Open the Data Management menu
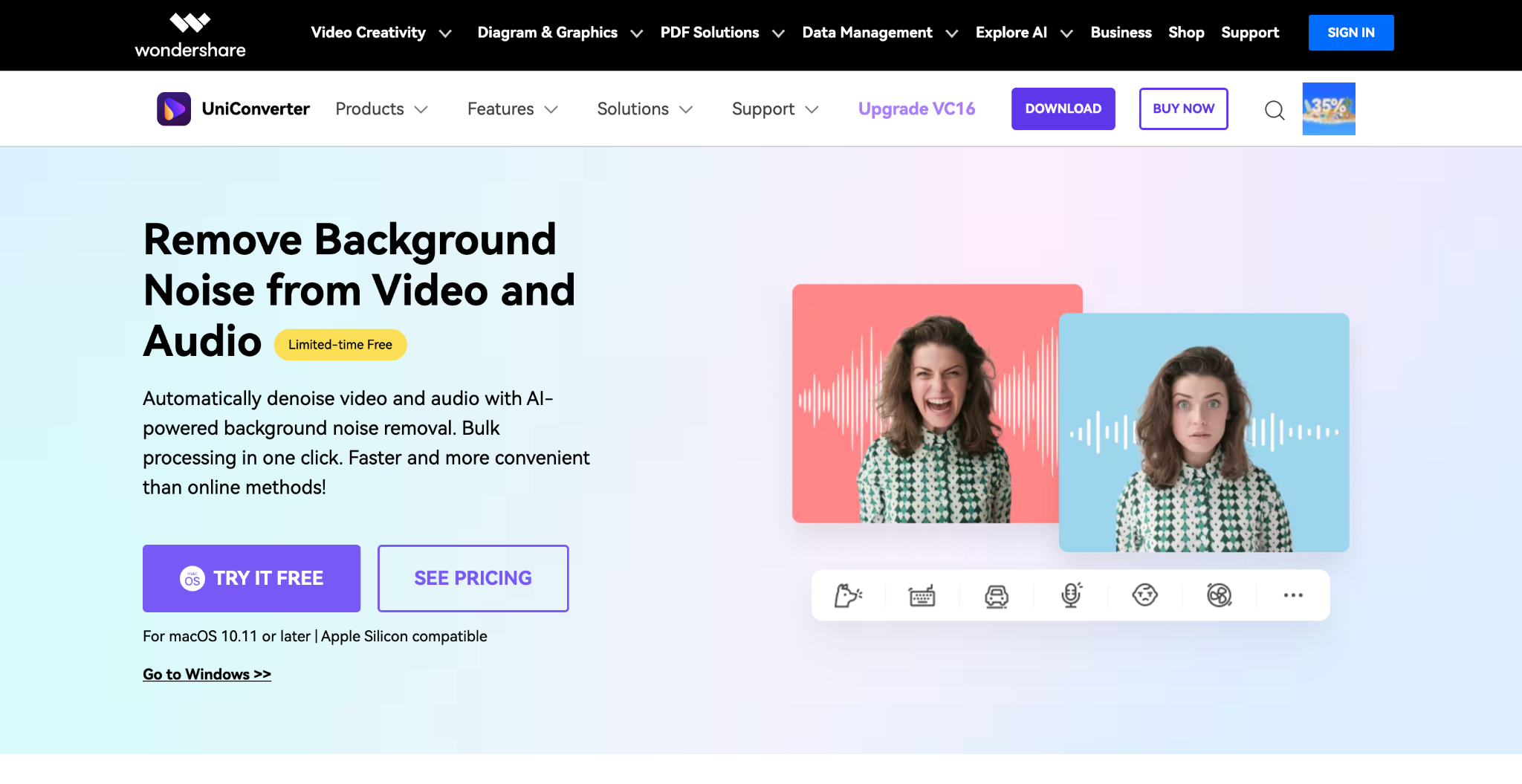This screenshot has height=784, width=1522. (867, 33)
